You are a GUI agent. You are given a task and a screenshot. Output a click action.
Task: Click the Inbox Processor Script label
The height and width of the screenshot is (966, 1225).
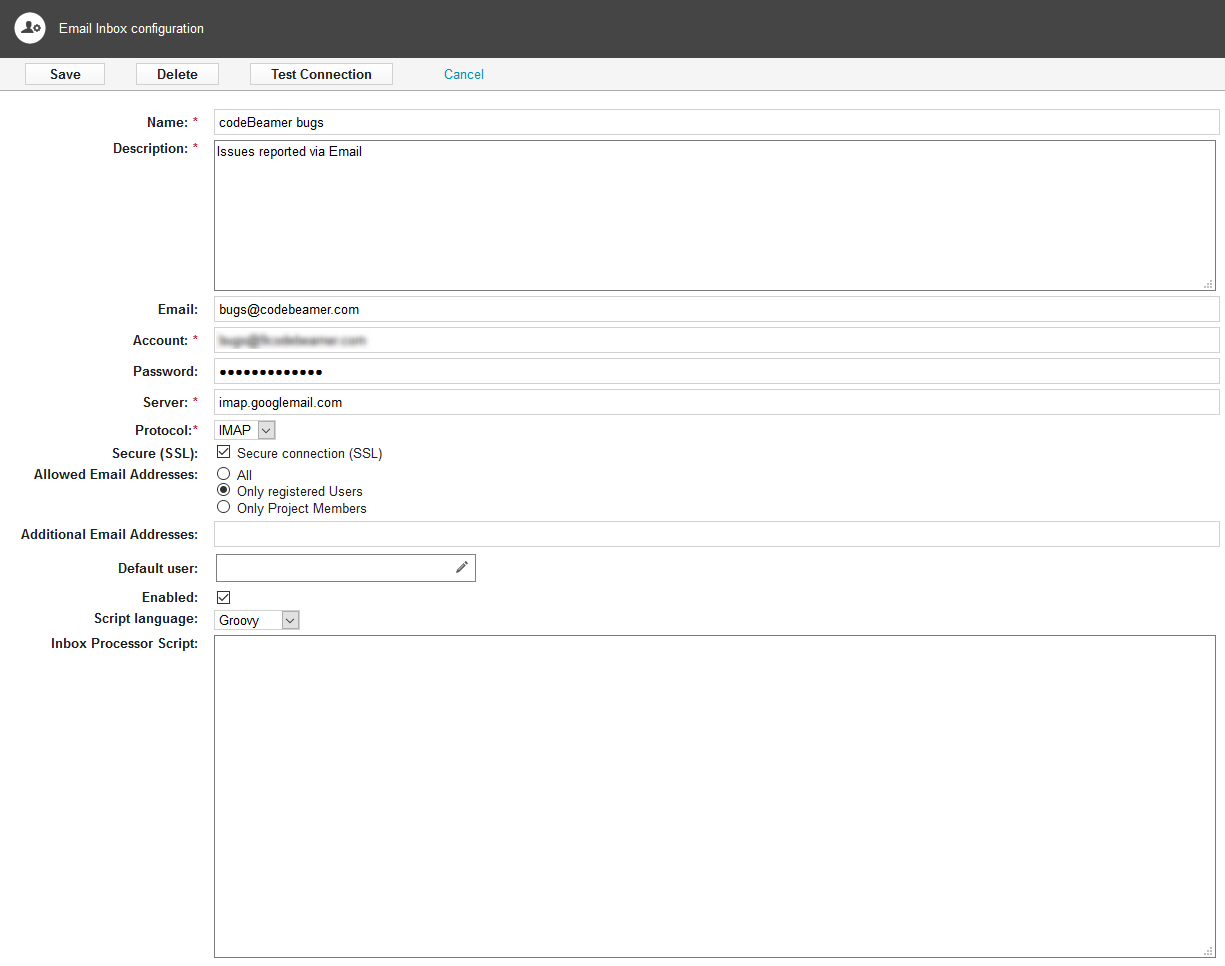tap(124, 643)
